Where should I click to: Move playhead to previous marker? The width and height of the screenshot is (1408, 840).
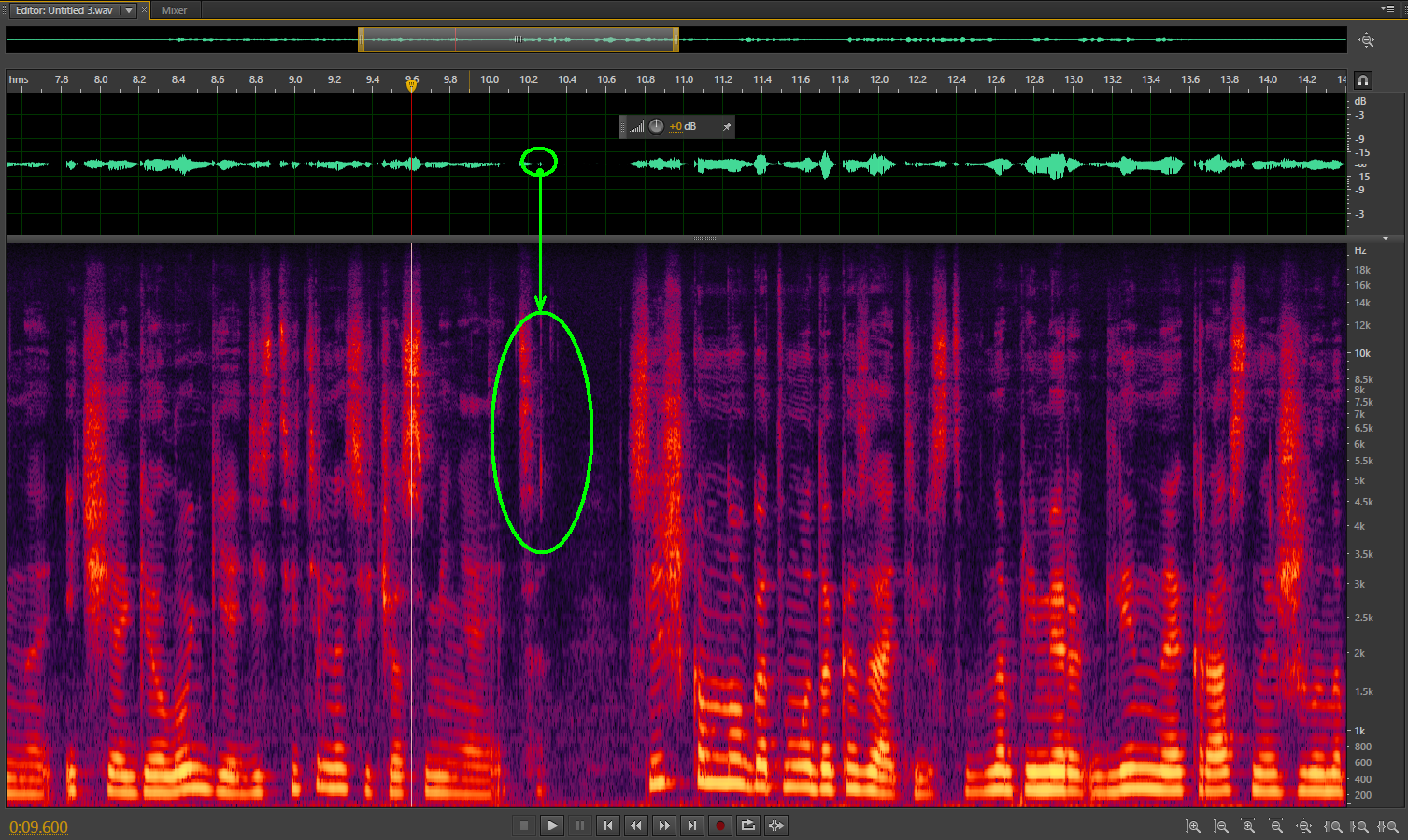(x=608, y=825)
